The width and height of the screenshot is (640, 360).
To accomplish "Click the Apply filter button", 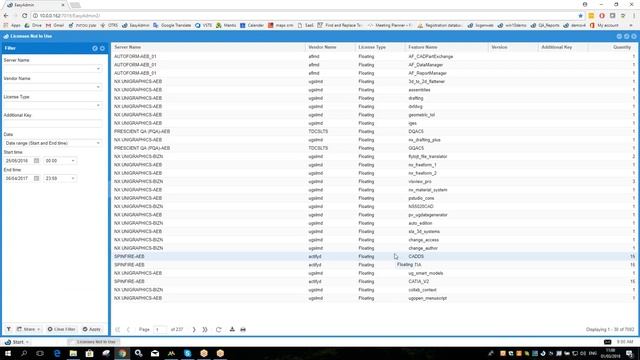I will pyautogui.click(x=92, y=329).
